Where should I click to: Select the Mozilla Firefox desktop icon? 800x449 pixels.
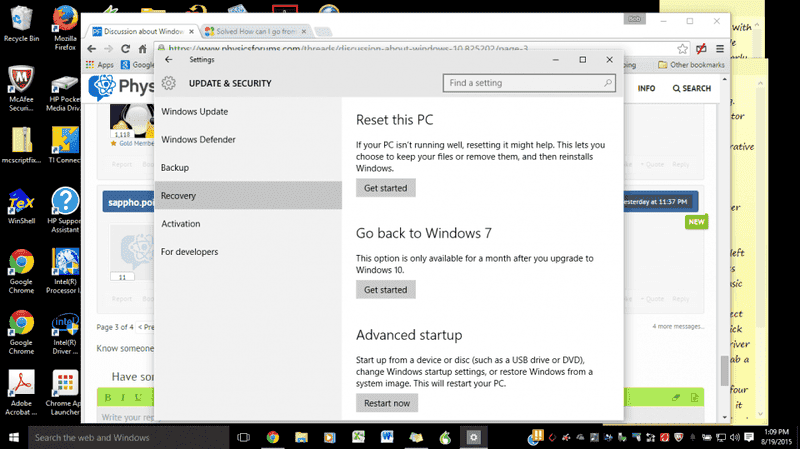pos(65,28)
